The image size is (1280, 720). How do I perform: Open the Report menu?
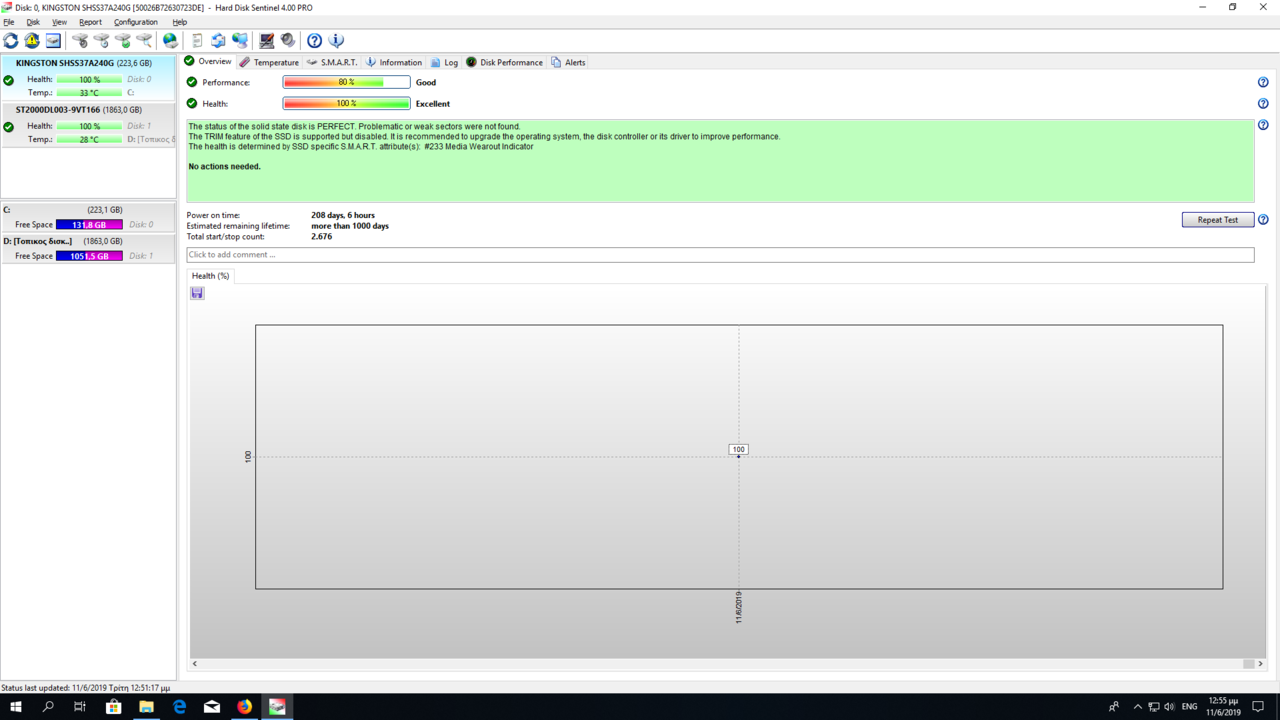pos(90,22)
